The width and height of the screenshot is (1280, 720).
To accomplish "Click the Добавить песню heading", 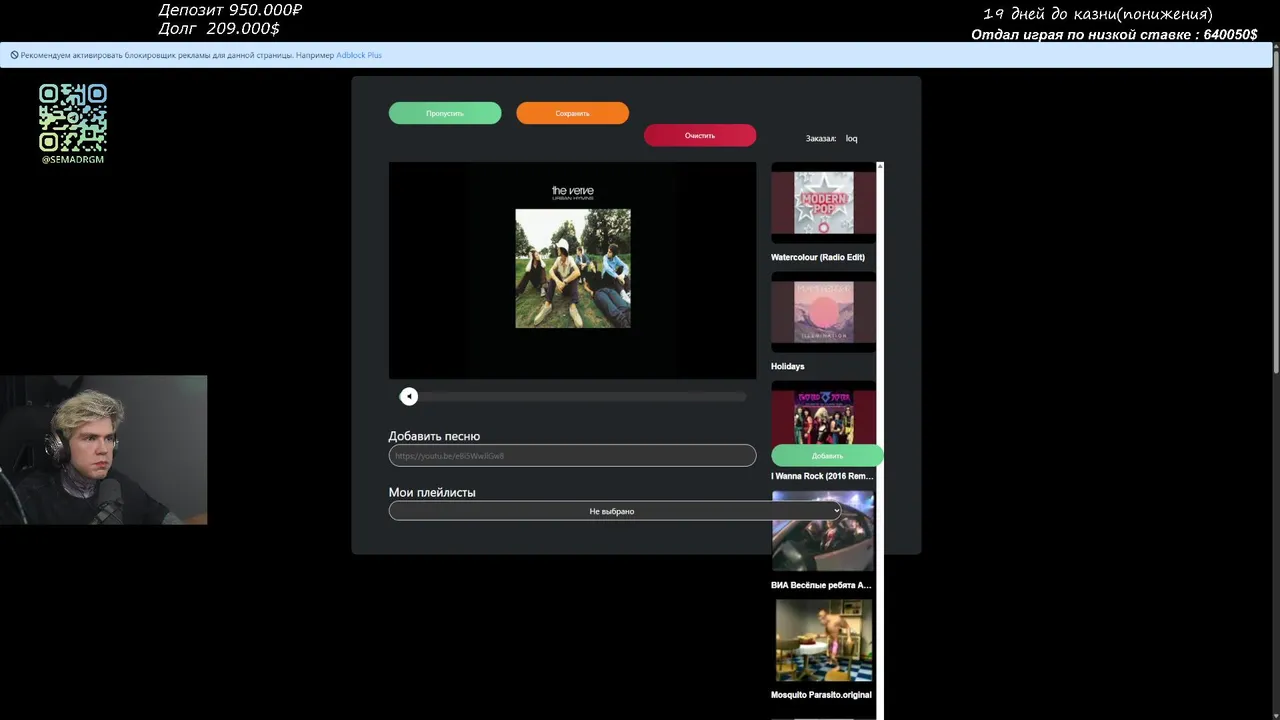I will pyautogui.click(x=434, y=436).
